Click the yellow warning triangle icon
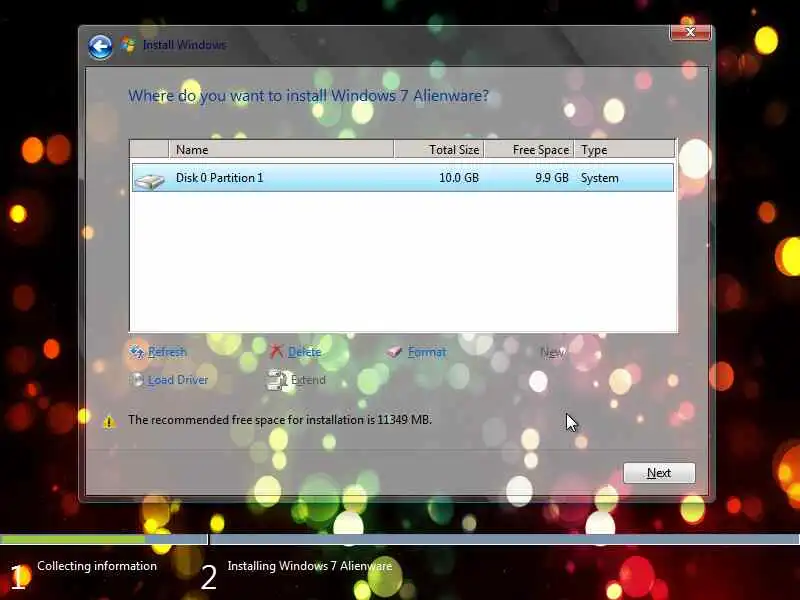The image size is (800, 600). tap(109, 421)
